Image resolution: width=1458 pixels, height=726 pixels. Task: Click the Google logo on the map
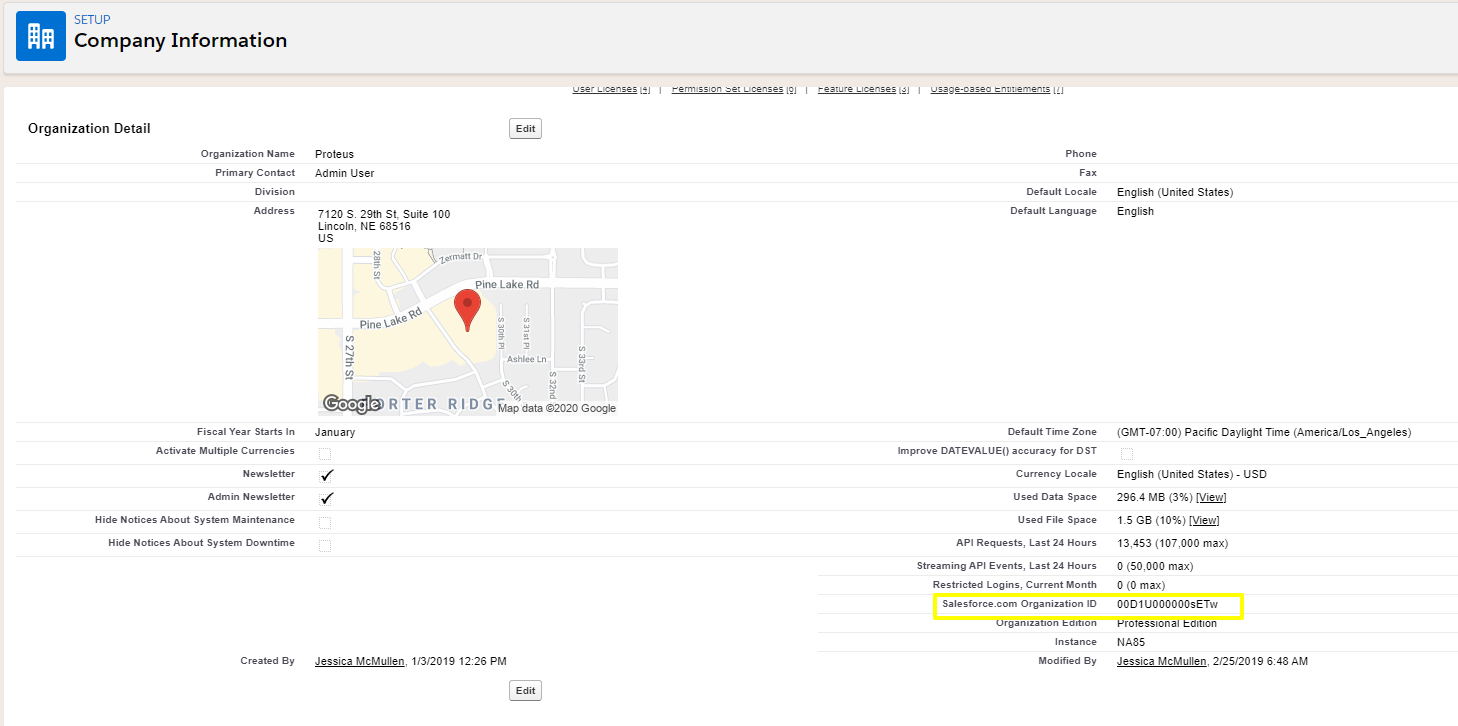tap(351, 404)
